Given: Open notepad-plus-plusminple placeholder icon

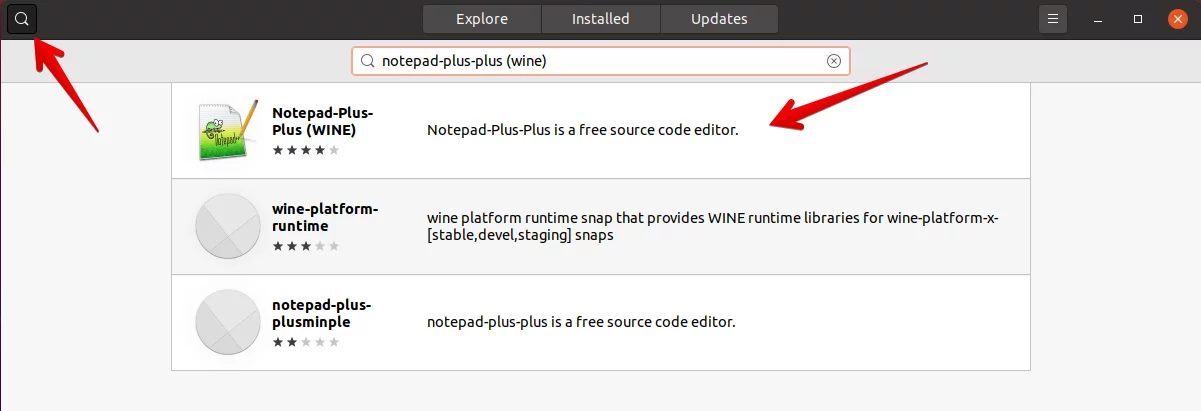Looking at the screenshot, I should pos(228,322).
